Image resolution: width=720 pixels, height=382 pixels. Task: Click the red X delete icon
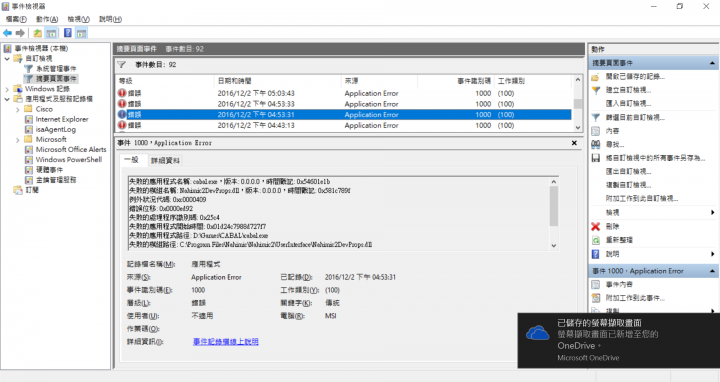coord(596,226)
